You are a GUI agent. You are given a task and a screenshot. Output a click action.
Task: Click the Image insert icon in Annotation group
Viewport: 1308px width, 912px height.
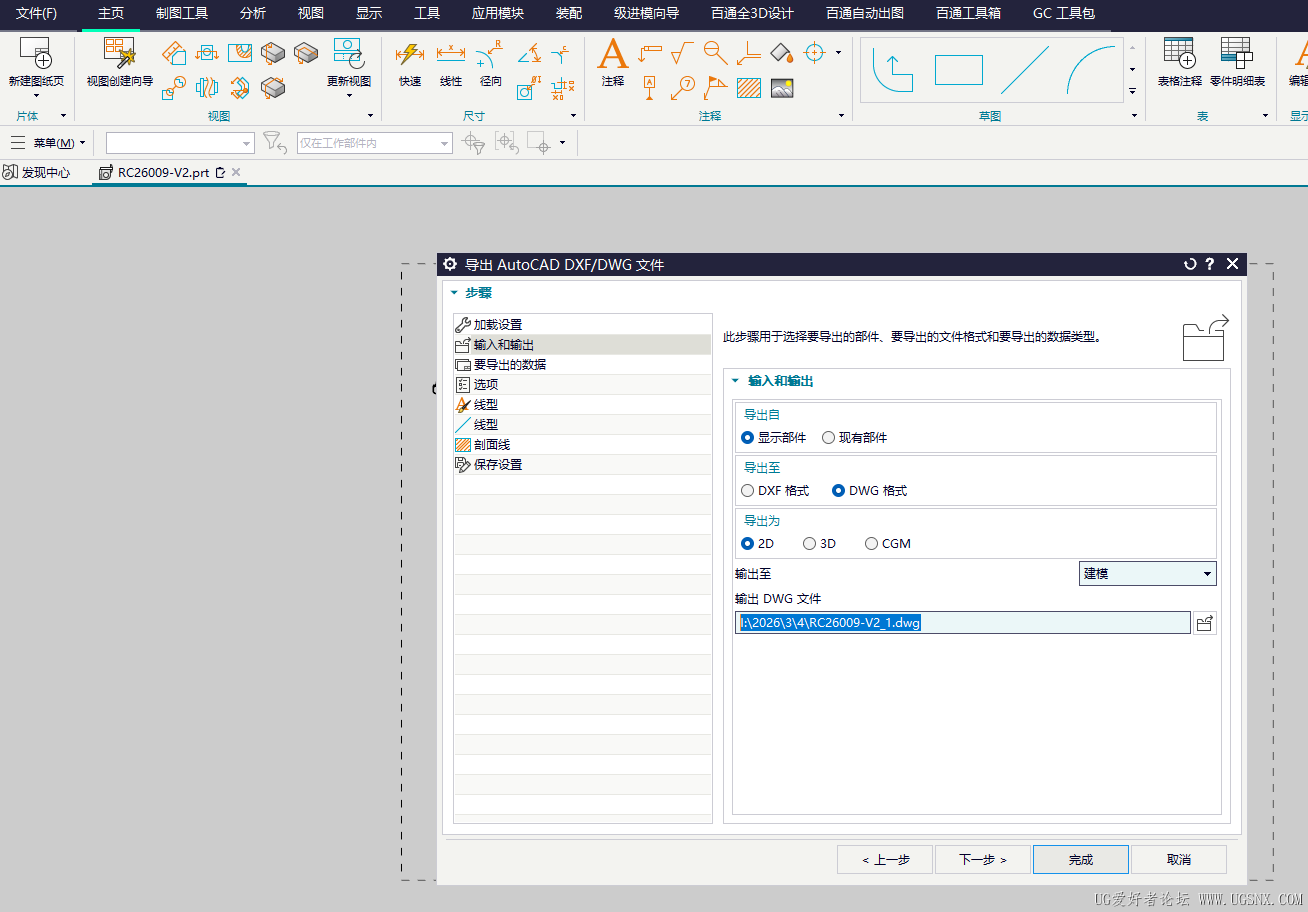[x=782, y=88]
